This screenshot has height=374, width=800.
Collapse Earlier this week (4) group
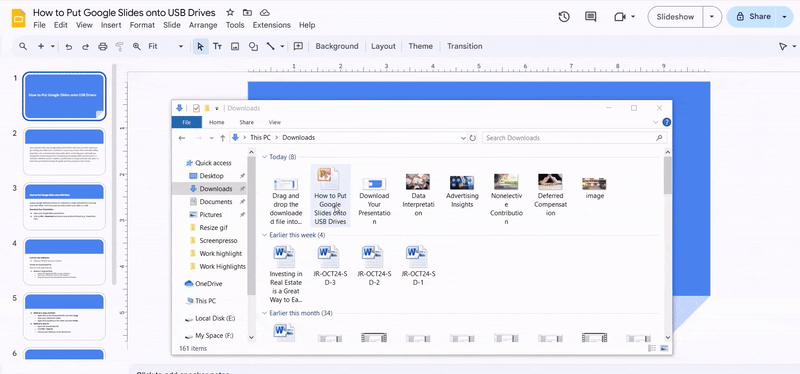265,235
